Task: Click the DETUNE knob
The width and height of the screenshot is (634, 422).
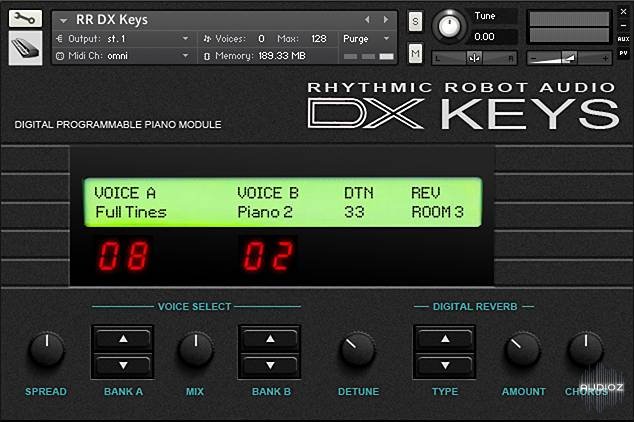Action: coord(358,349)
